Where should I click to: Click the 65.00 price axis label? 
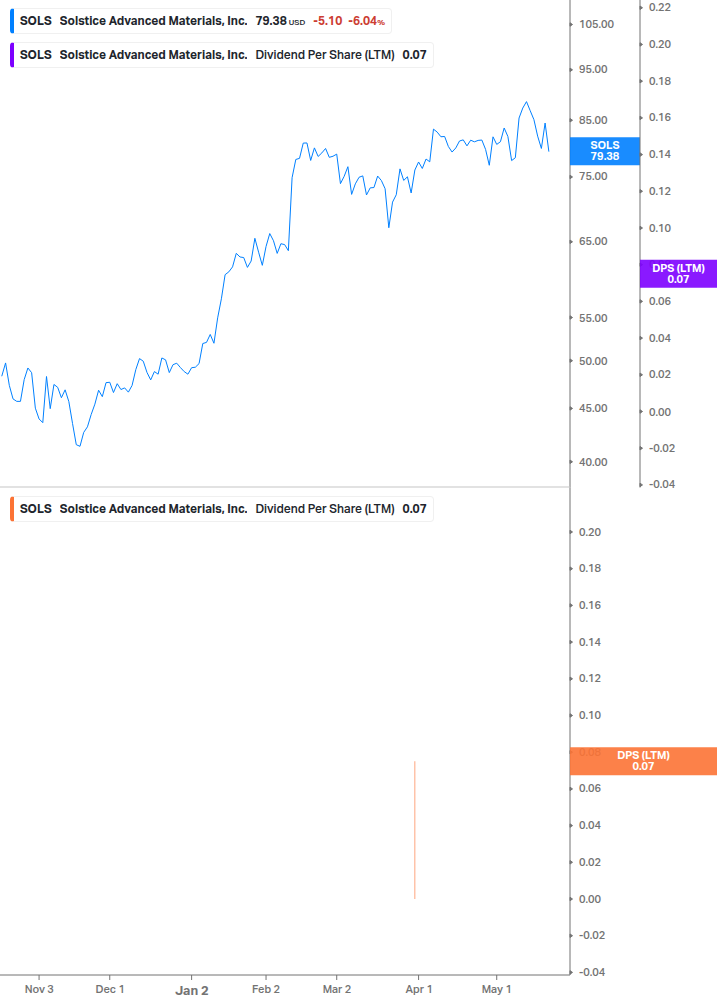pos(593,242)
